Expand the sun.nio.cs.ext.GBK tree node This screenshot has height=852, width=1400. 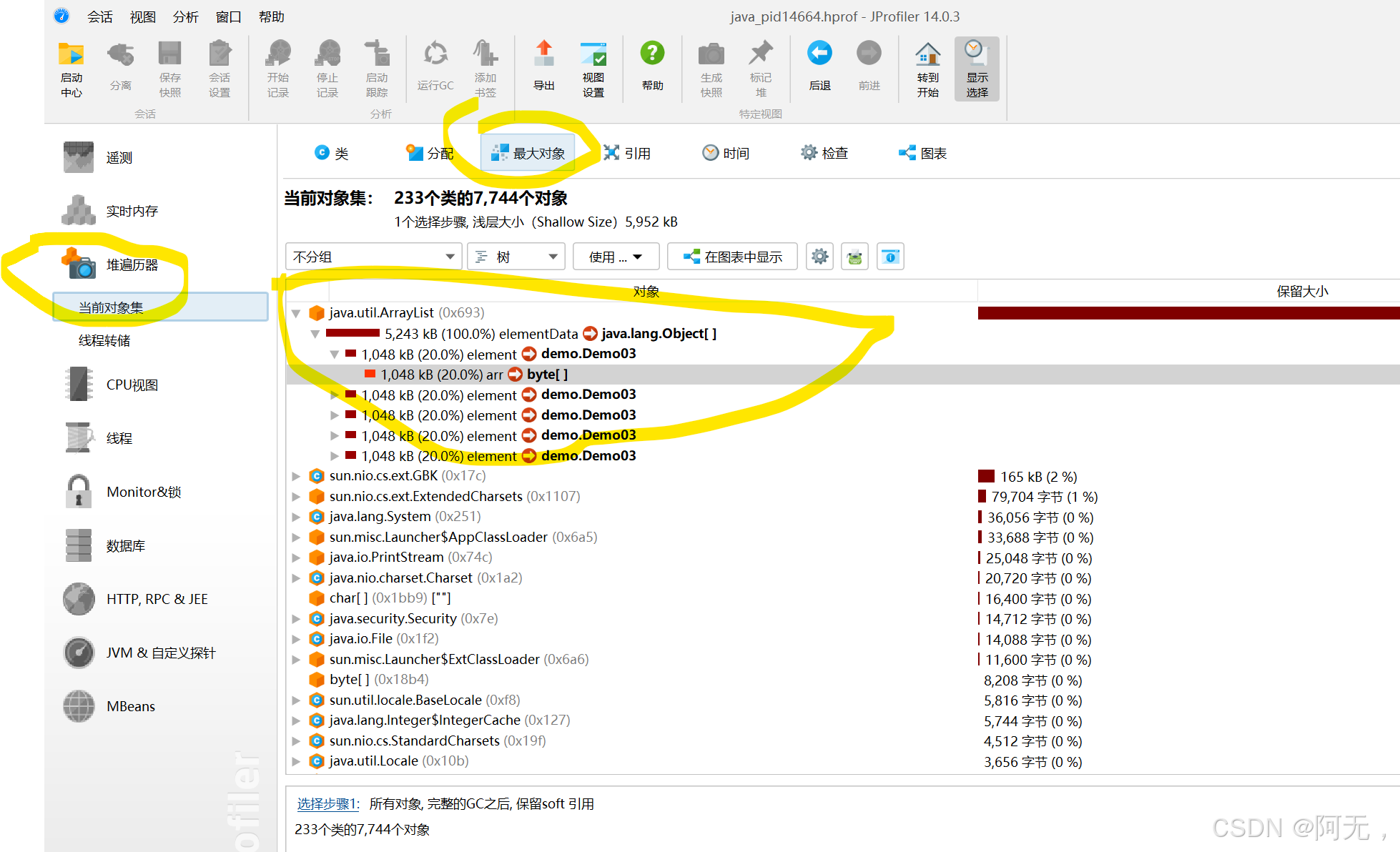296,476
